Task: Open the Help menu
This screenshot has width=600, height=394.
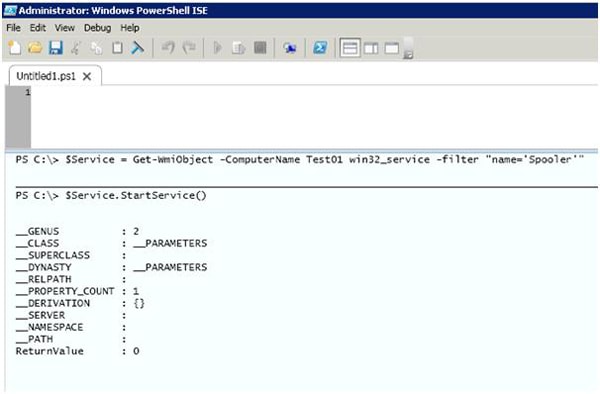Action: [x=130, y=28]
